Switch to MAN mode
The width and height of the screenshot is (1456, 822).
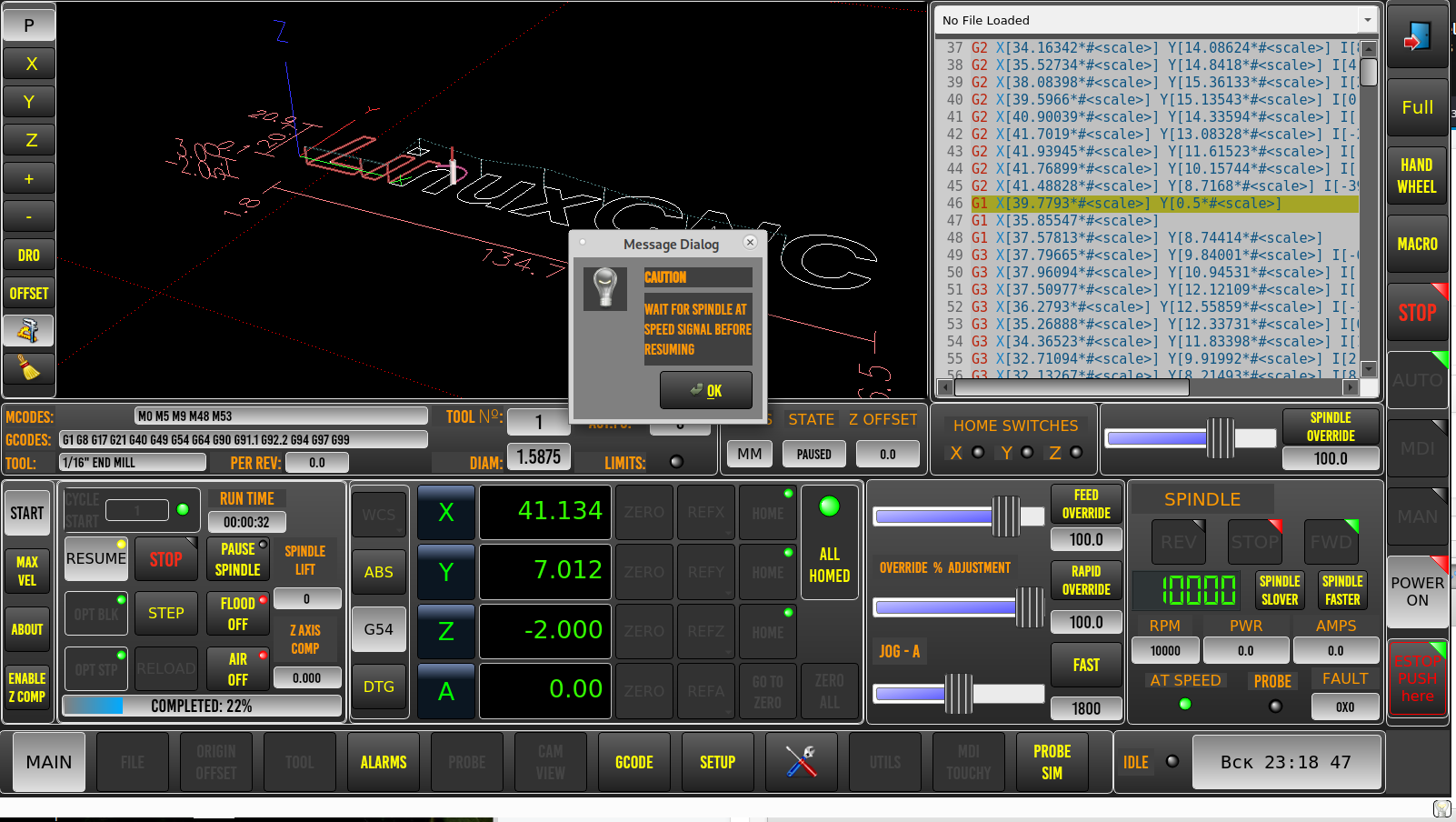(1417, 516)
